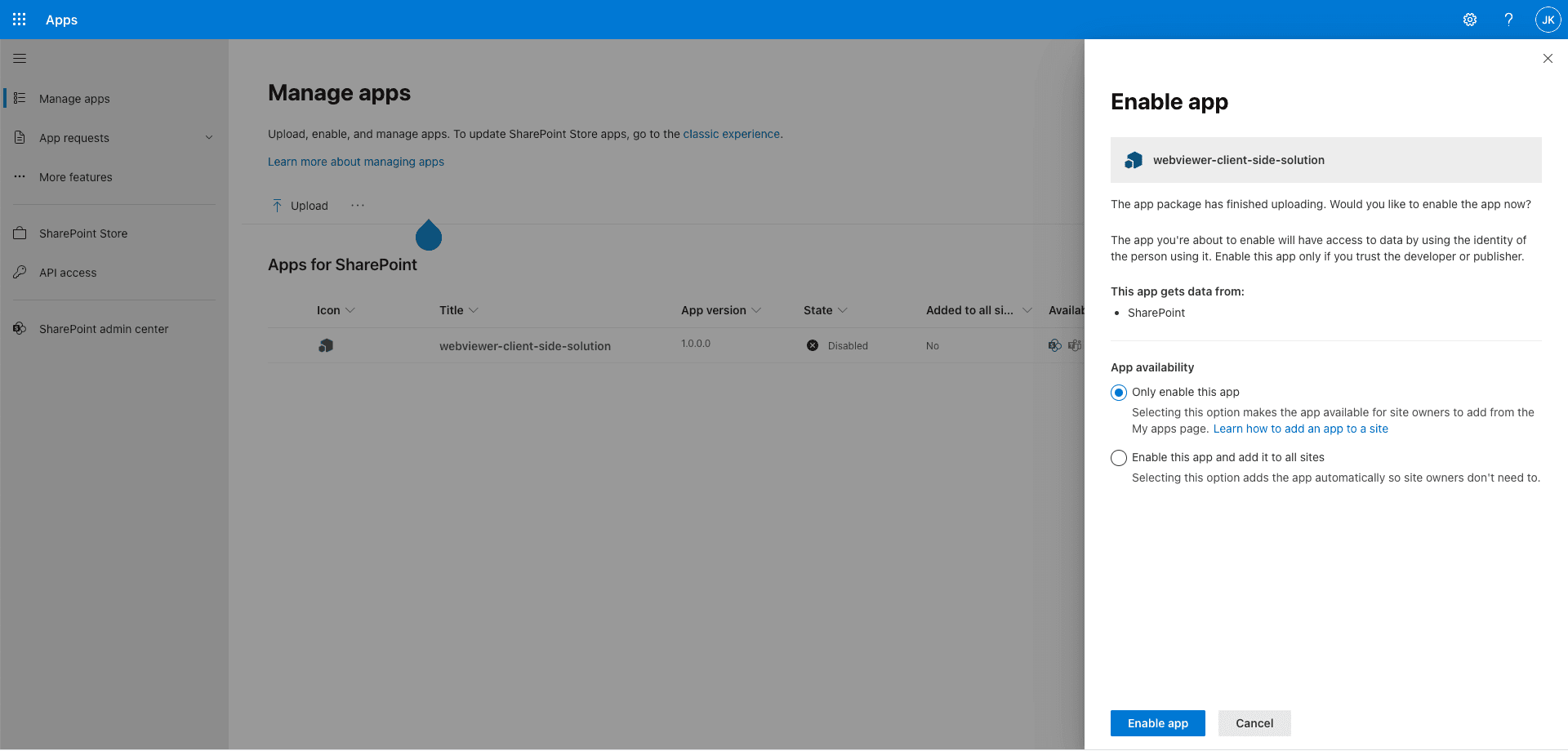Close the Enable app panel
Image resolution: width=1568 pixels, height=751 pixels.
1547,59
